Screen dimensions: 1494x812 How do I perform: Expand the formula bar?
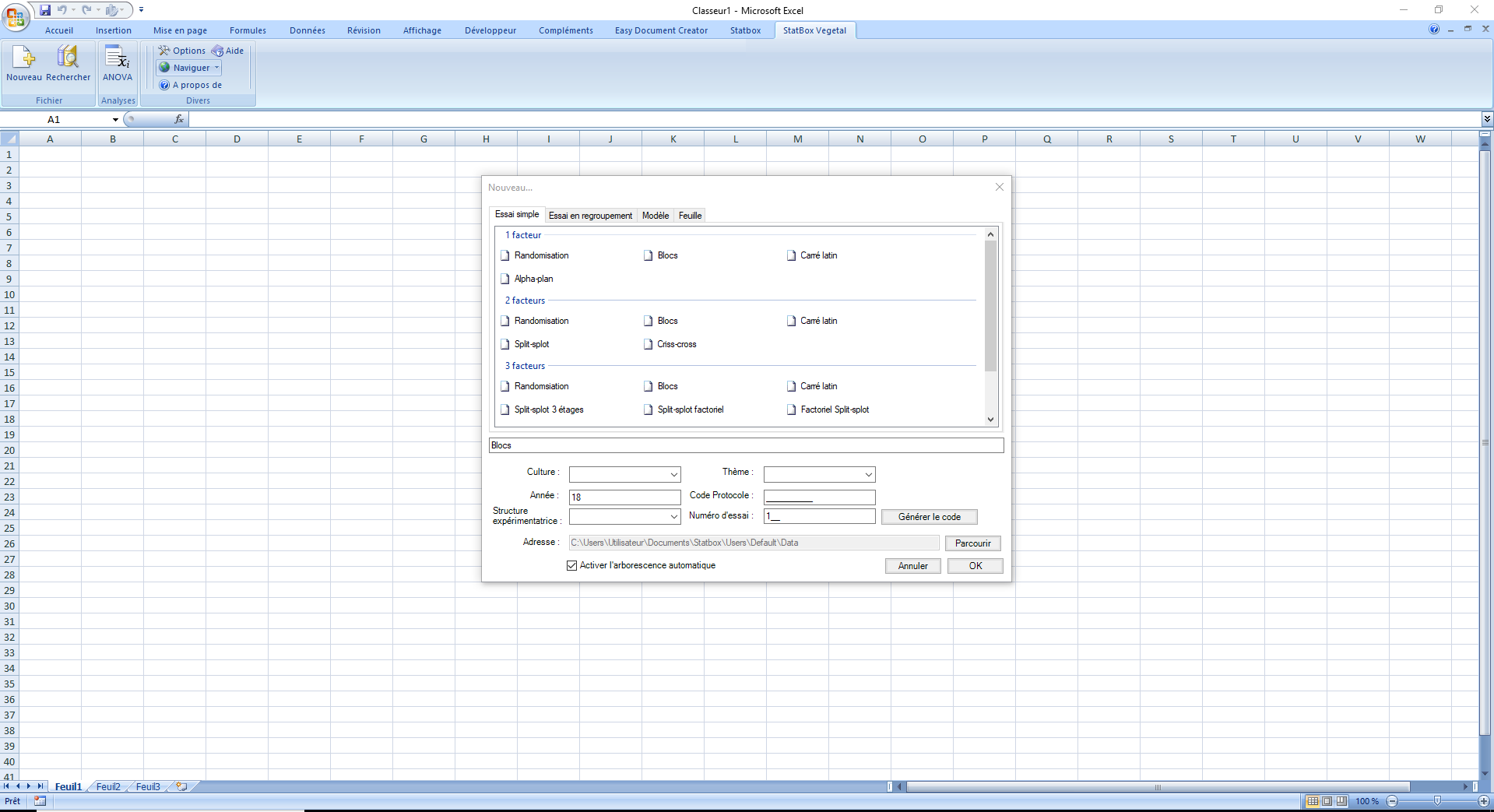1487,119
